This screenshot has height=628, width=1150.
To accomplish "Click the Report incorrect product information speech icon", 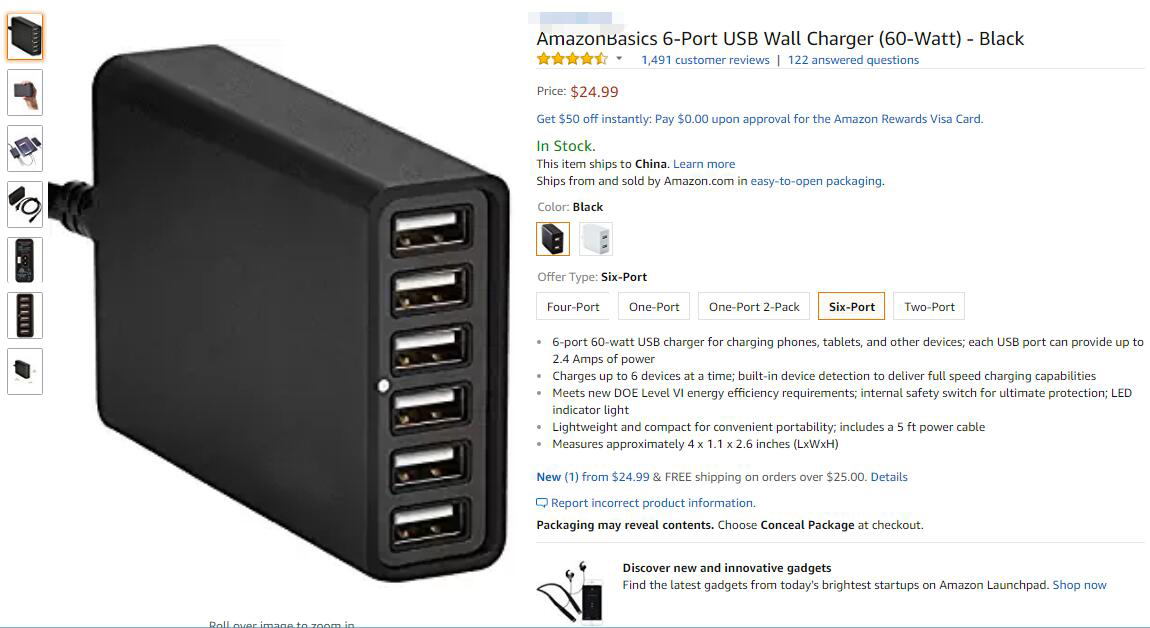I will (x=542, y=503).
